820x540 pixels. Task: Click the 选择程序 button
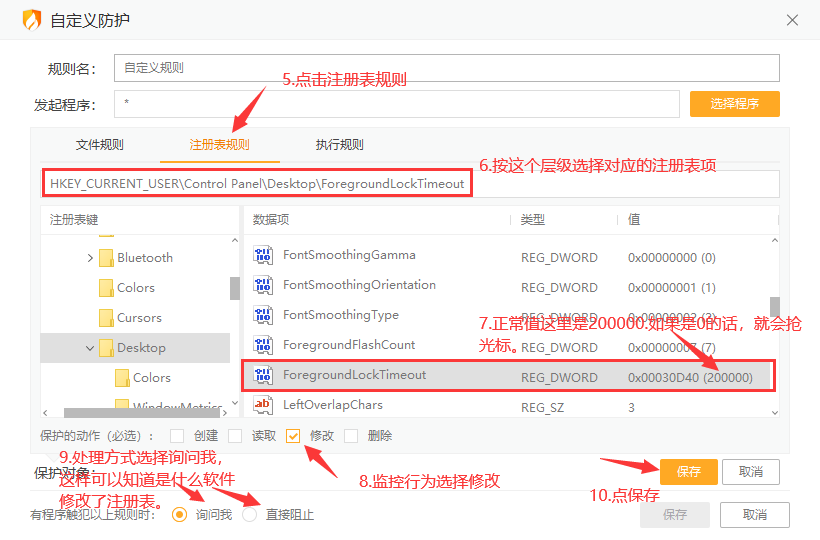[x=734, y=104]
